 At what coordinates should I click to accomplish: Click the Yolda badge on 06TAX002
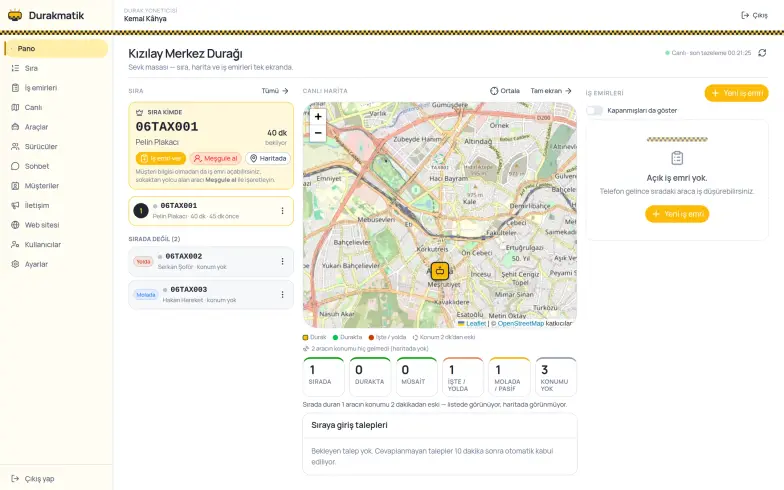[x=144, y=262]
